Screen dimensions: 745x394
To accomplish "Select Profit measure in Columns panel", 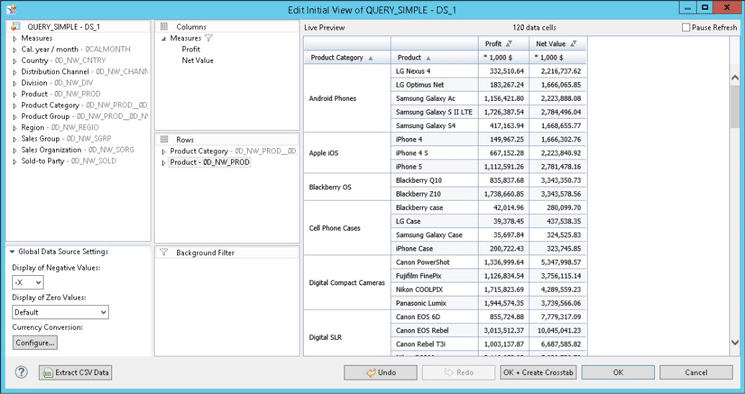I will coord(191,49).
